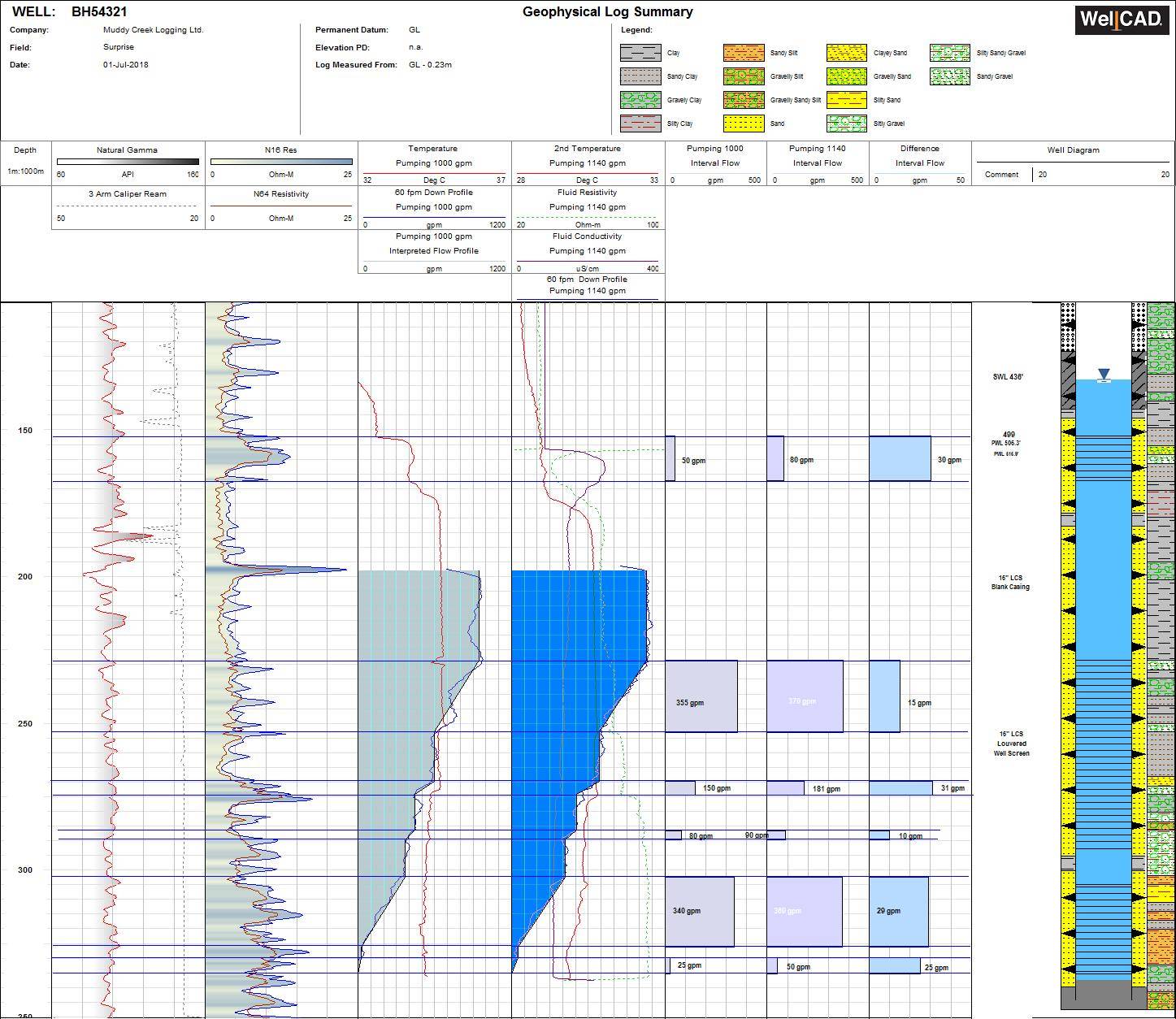Open the Comment column header options
1176x1019 pixels.
[1002, 175]
